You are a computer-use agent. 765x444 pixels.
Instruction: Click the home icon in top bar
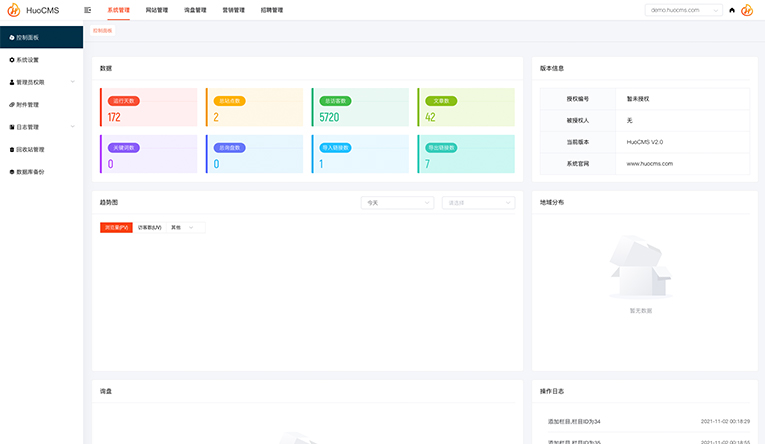coord(732,10)
